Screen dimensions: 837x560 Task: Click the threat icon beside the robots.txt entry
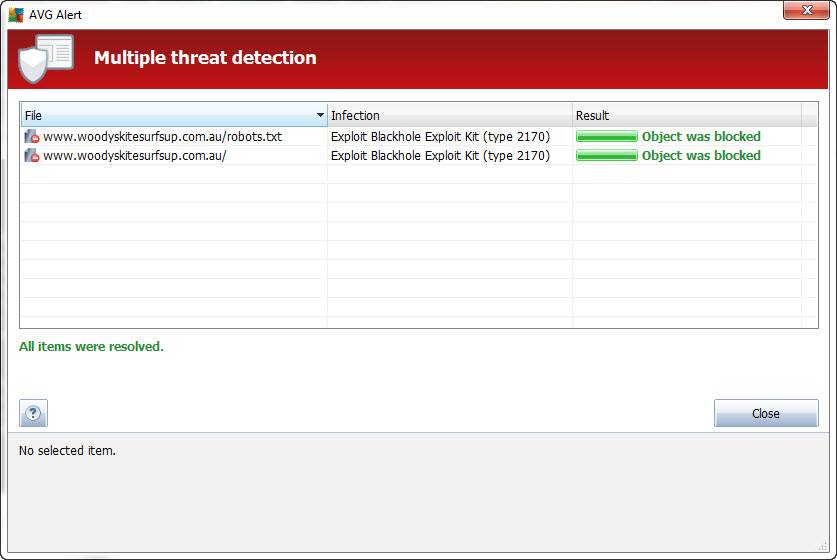32,137
